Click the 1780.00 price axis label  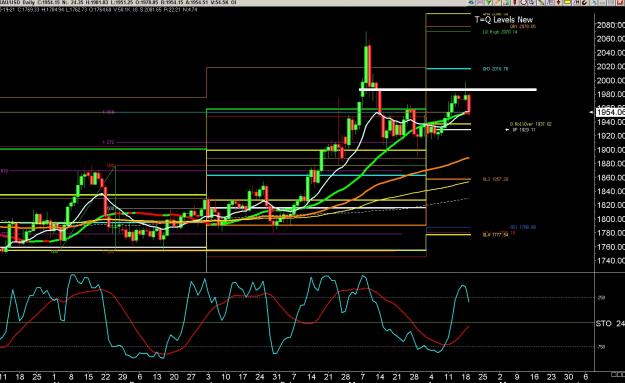tap(610, 233)
